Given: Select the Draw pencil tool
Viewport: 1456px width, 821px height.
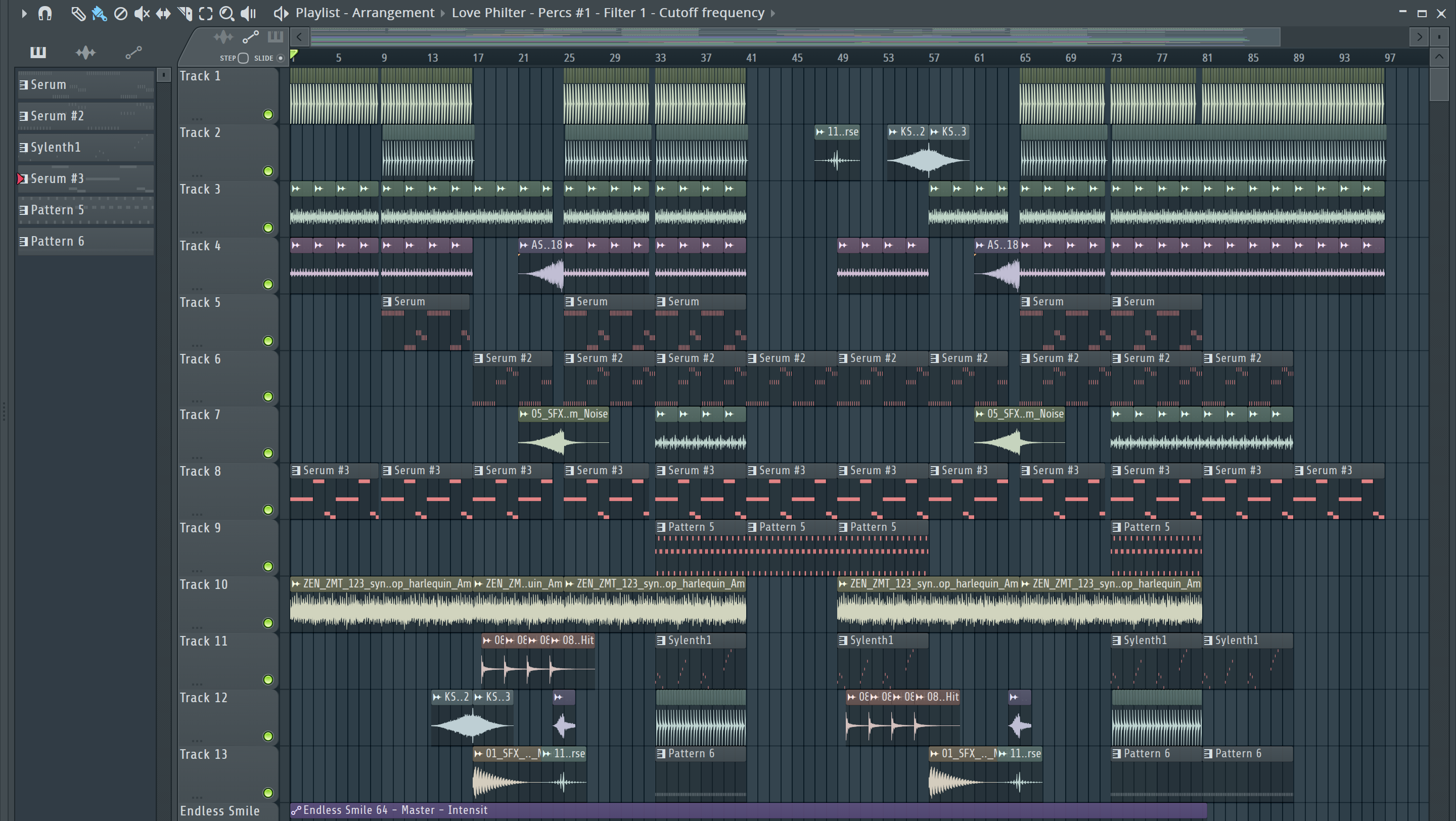Looking at the screenshot, I should tap(77, 13).
